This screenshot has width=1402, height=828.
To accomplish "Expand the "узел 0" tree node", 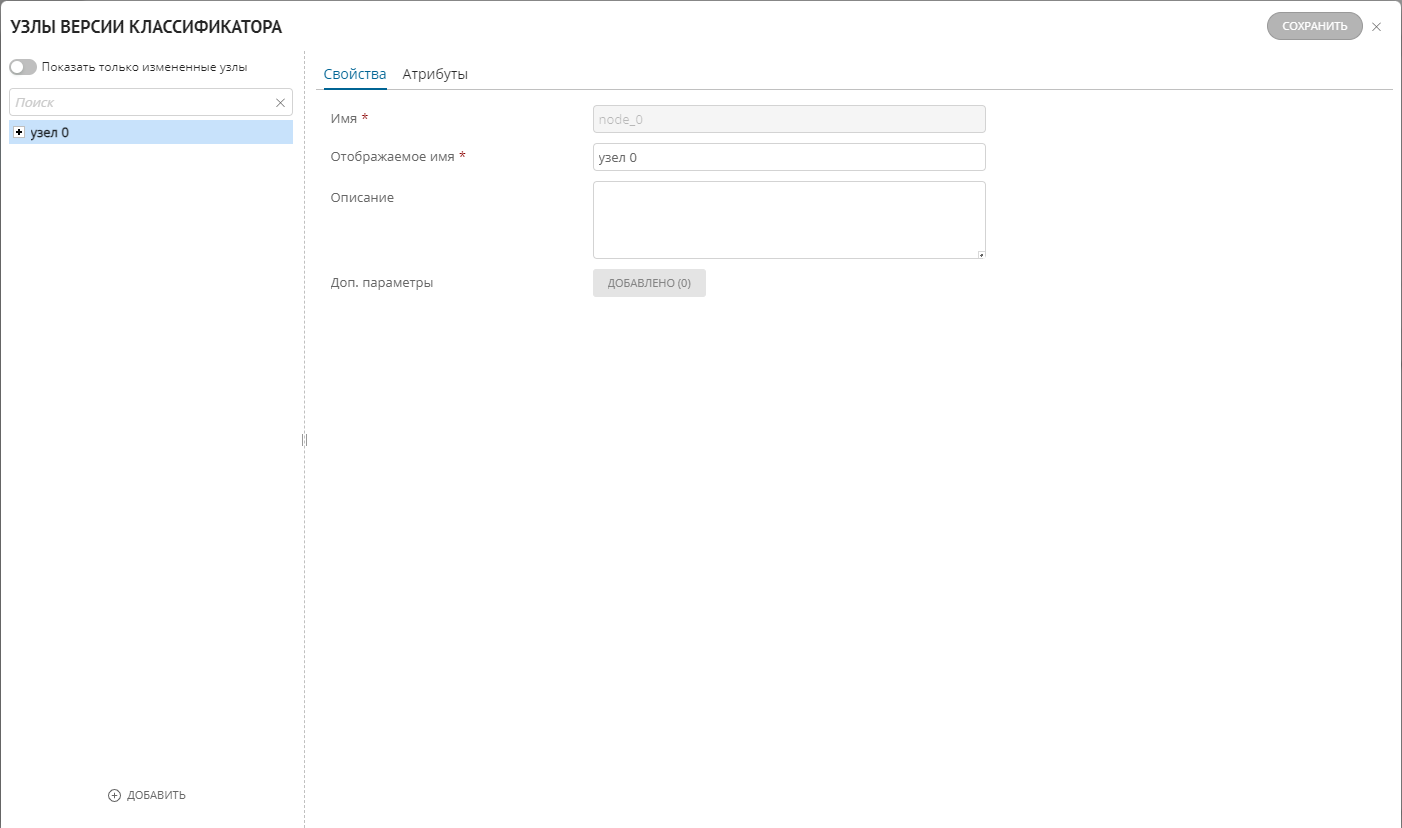I will tap(19, 132).
